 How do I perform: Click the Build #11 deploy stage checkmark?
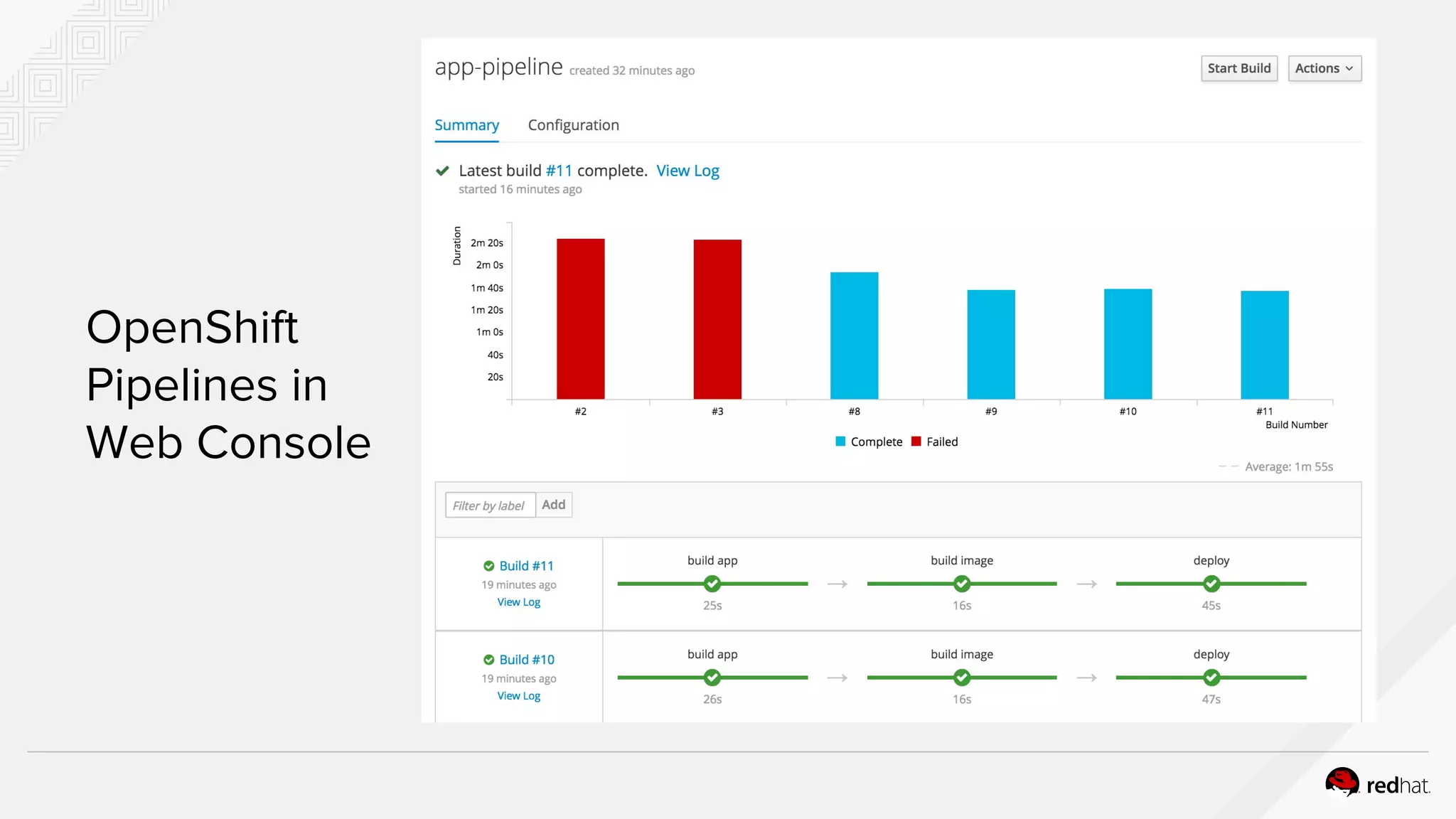point(1211,584)
